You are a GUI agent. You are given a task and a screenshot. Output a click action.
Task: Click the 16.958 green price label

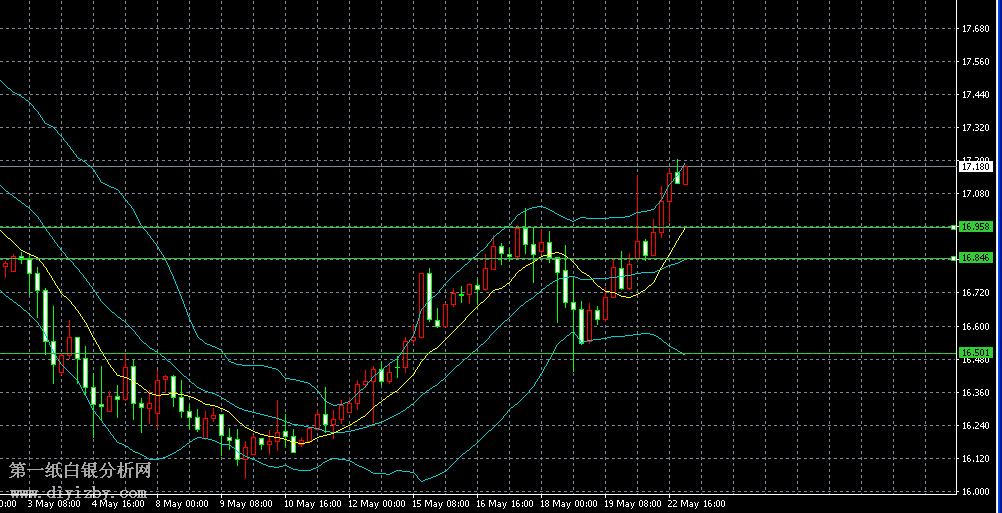[x=975, y=227]
